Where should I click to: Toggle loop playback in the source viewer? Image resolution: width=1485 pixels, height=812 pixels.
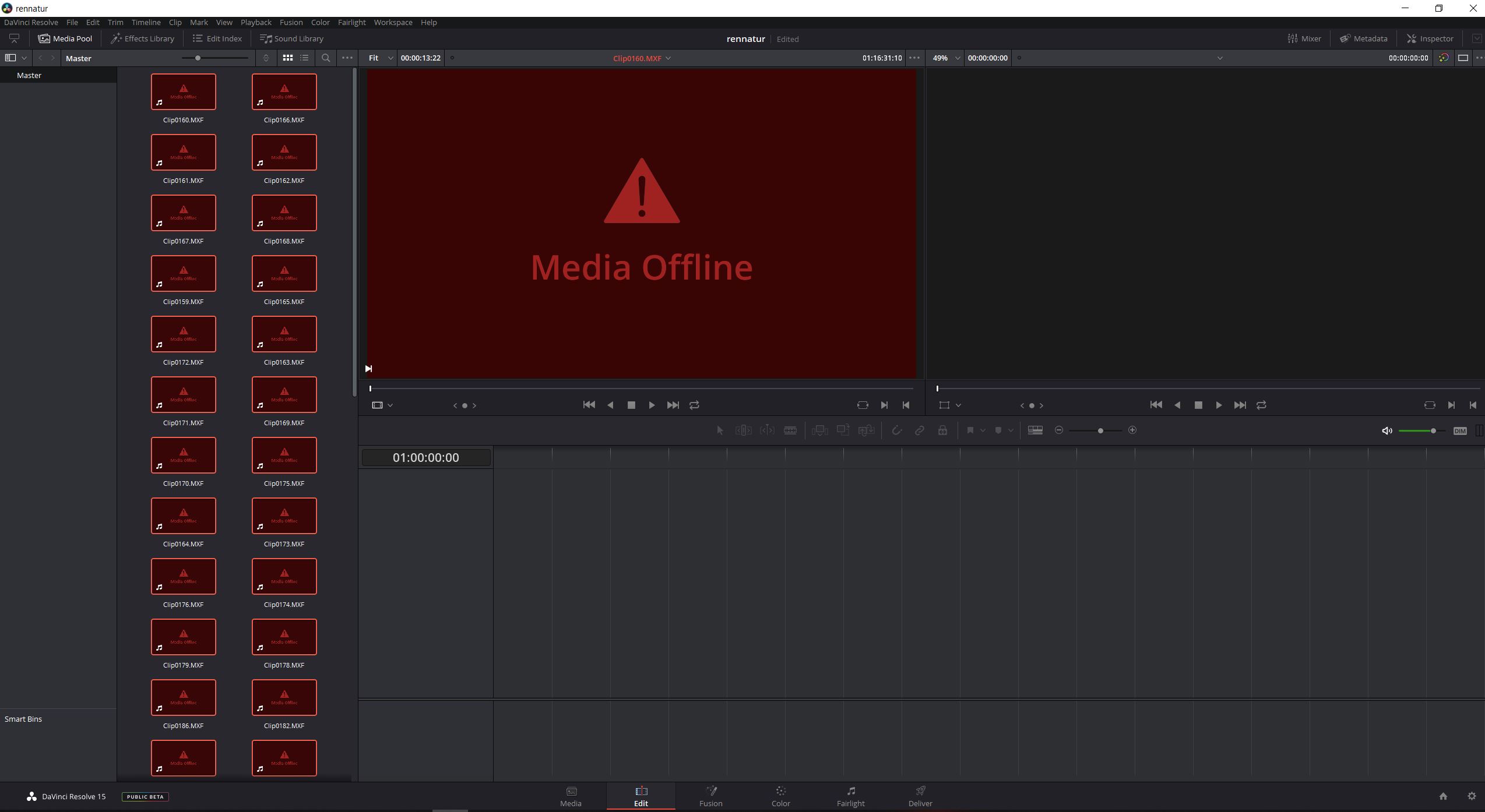pyautogui.click(x=694, y=405)
